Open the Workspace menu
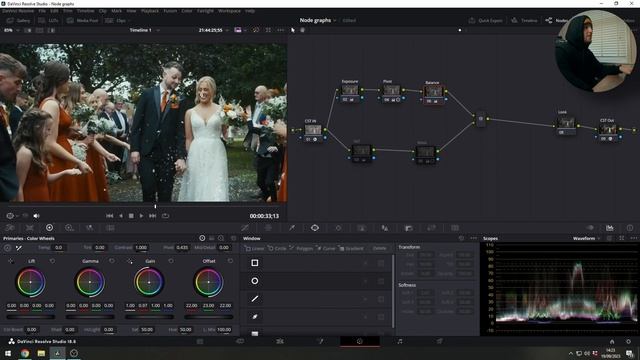Image resolution: width=640 pixels, height=360 pixels. coord(229,11)
